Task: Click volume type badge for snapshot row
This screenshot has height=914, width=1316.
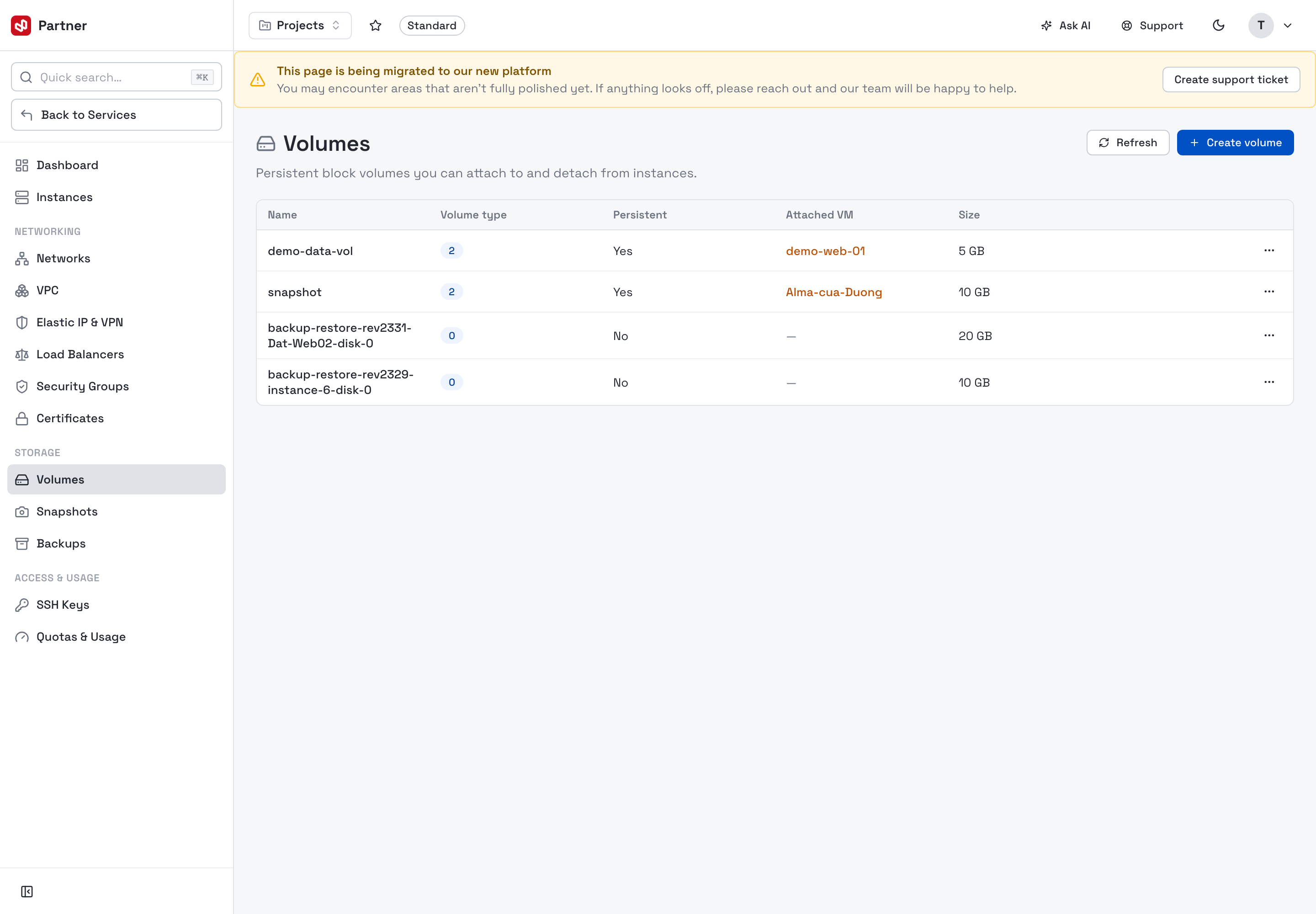Action: pyautogui.click(x=451, y=292)
